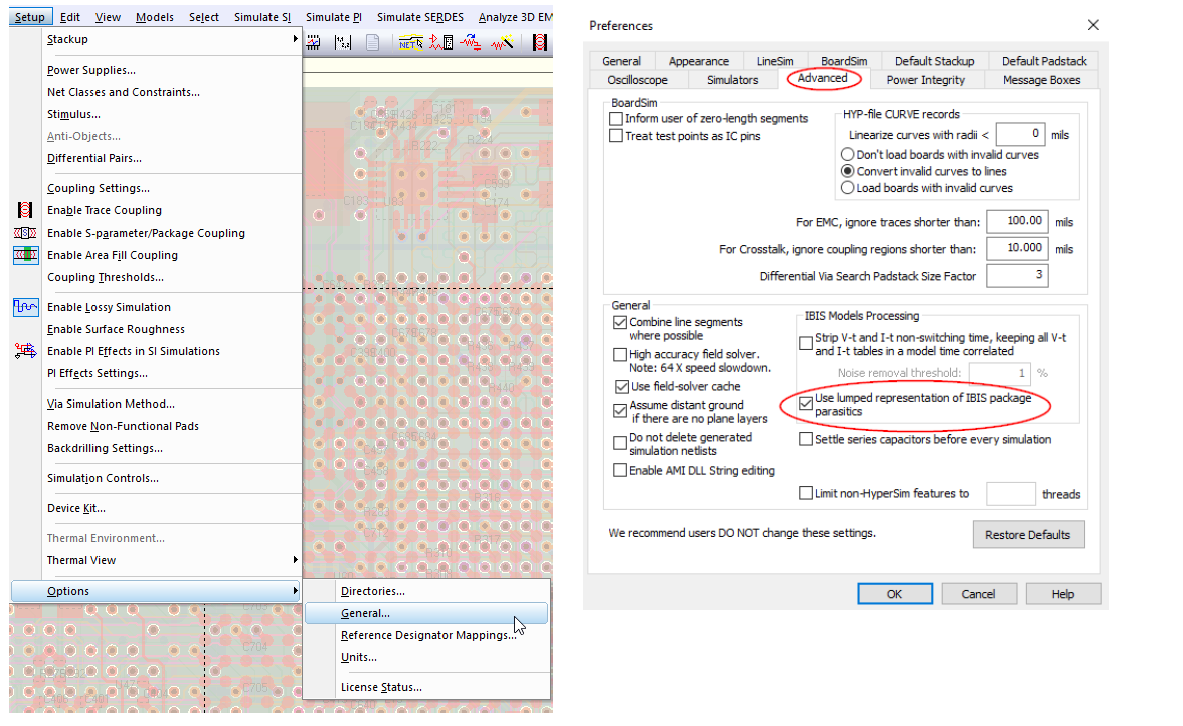Click the blank document toolbar icon
The image size is (1183, 726).
[373, 43]
